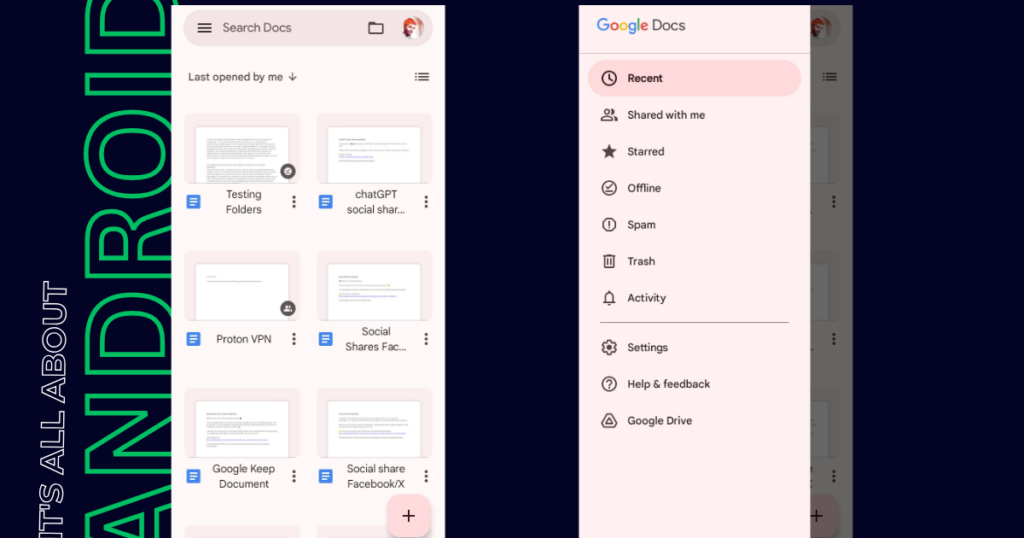Open Help & feedback in the drawer
This screenshot has width=1024, height=538.
[694, 384]
